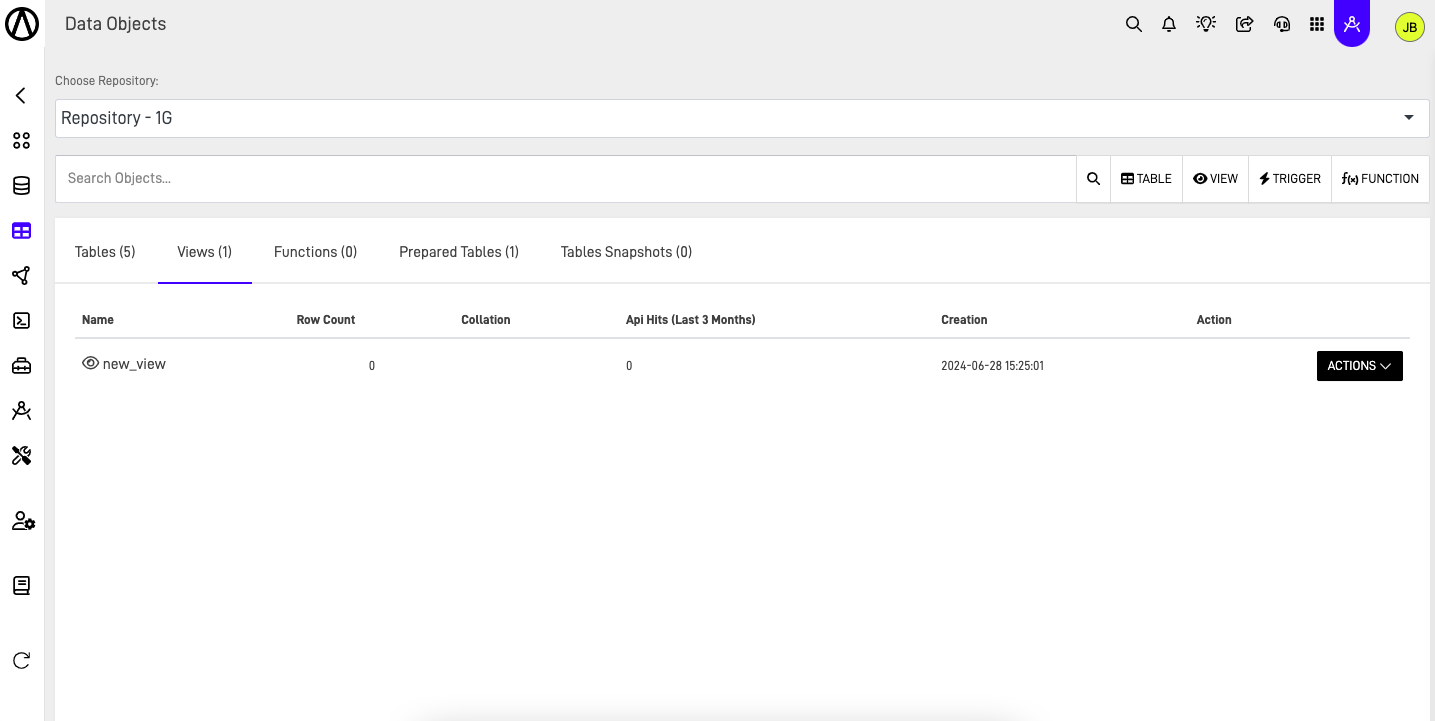The height and width of the screenshot is (721, 1435).
Task: Click the FUNCTION create button
Action: tap(1380, 179)
